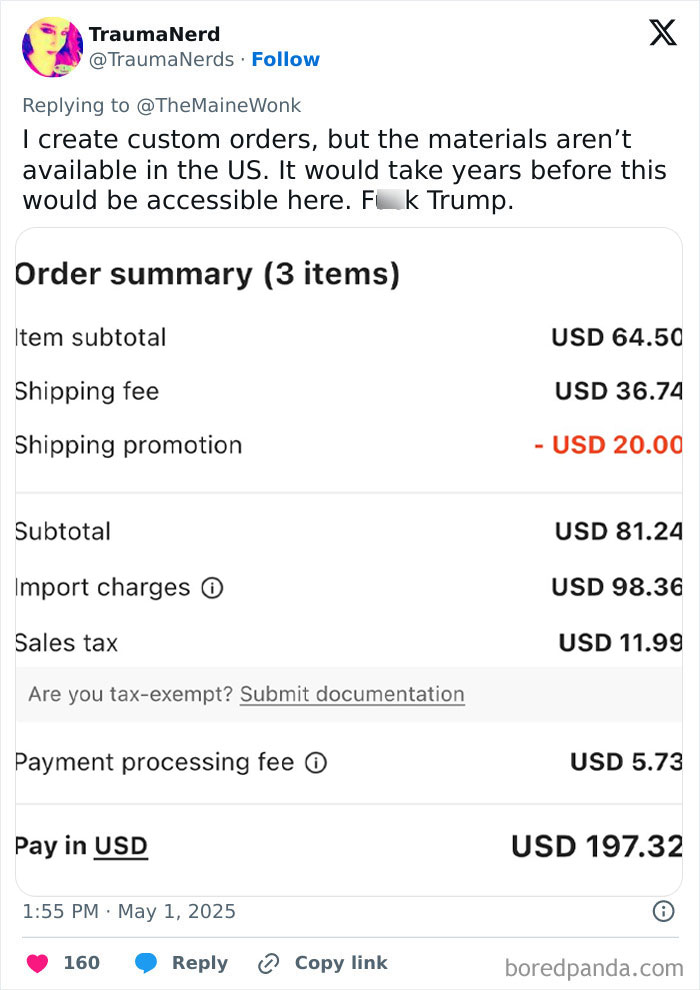700x990 pixels.
Task: Open @TheMaineWonk mention link
Action: point(218,105)
